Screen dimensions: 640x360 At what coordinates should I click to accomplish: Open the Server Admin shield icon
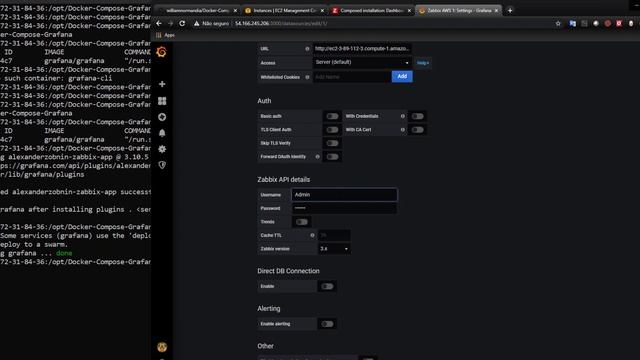162,165
